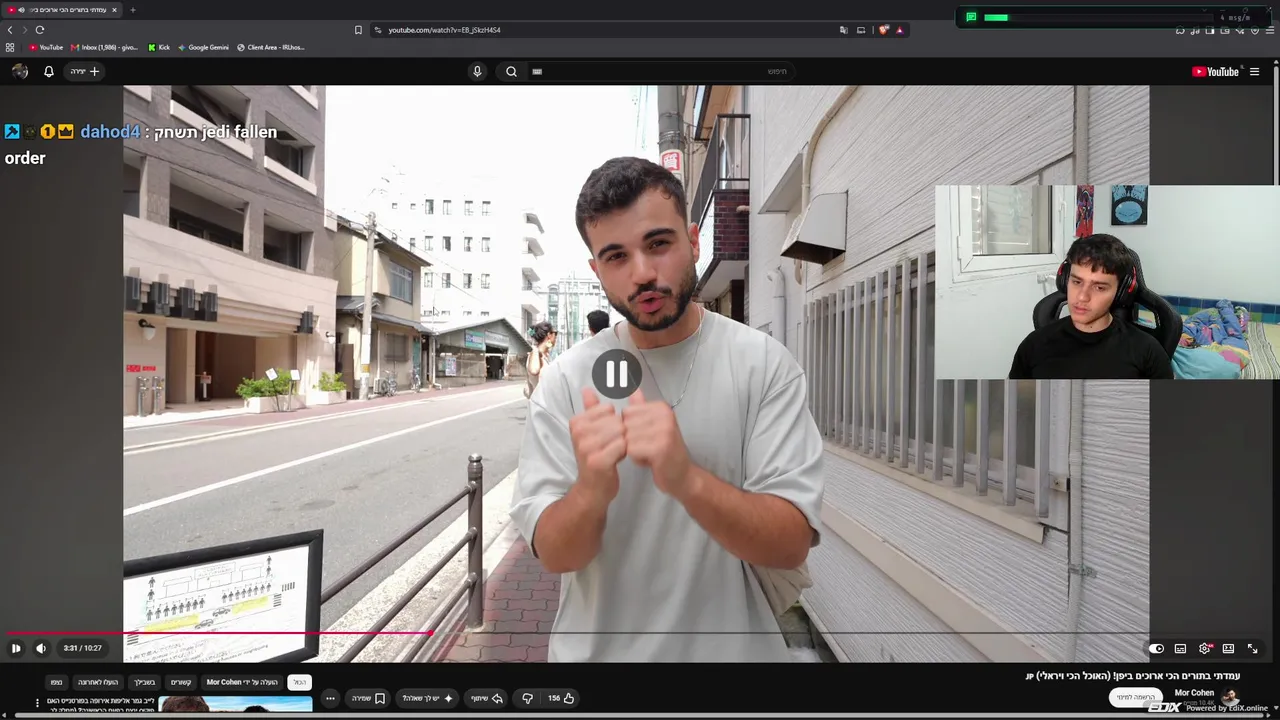Select the 'הכל' filter chip
The width and height of the screenshot is (1280, 720).
click(299, 682)
